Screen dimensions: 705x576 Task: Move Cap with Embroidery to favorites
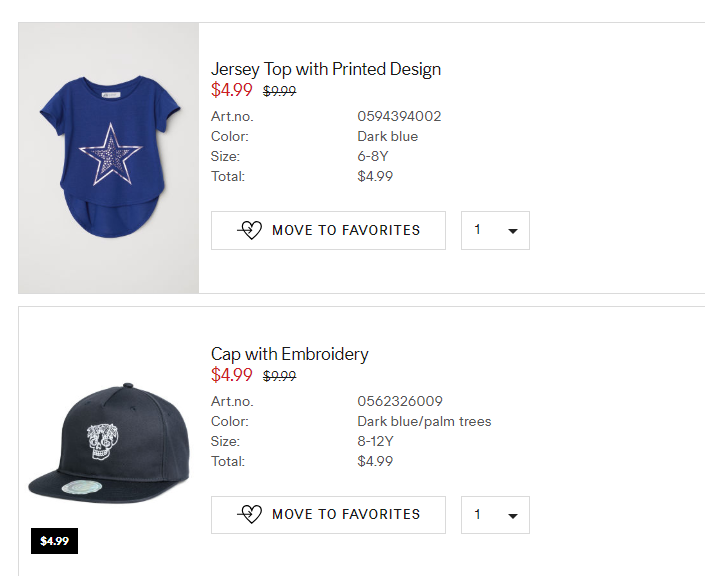pyautogui.click(x=328, y=515)
